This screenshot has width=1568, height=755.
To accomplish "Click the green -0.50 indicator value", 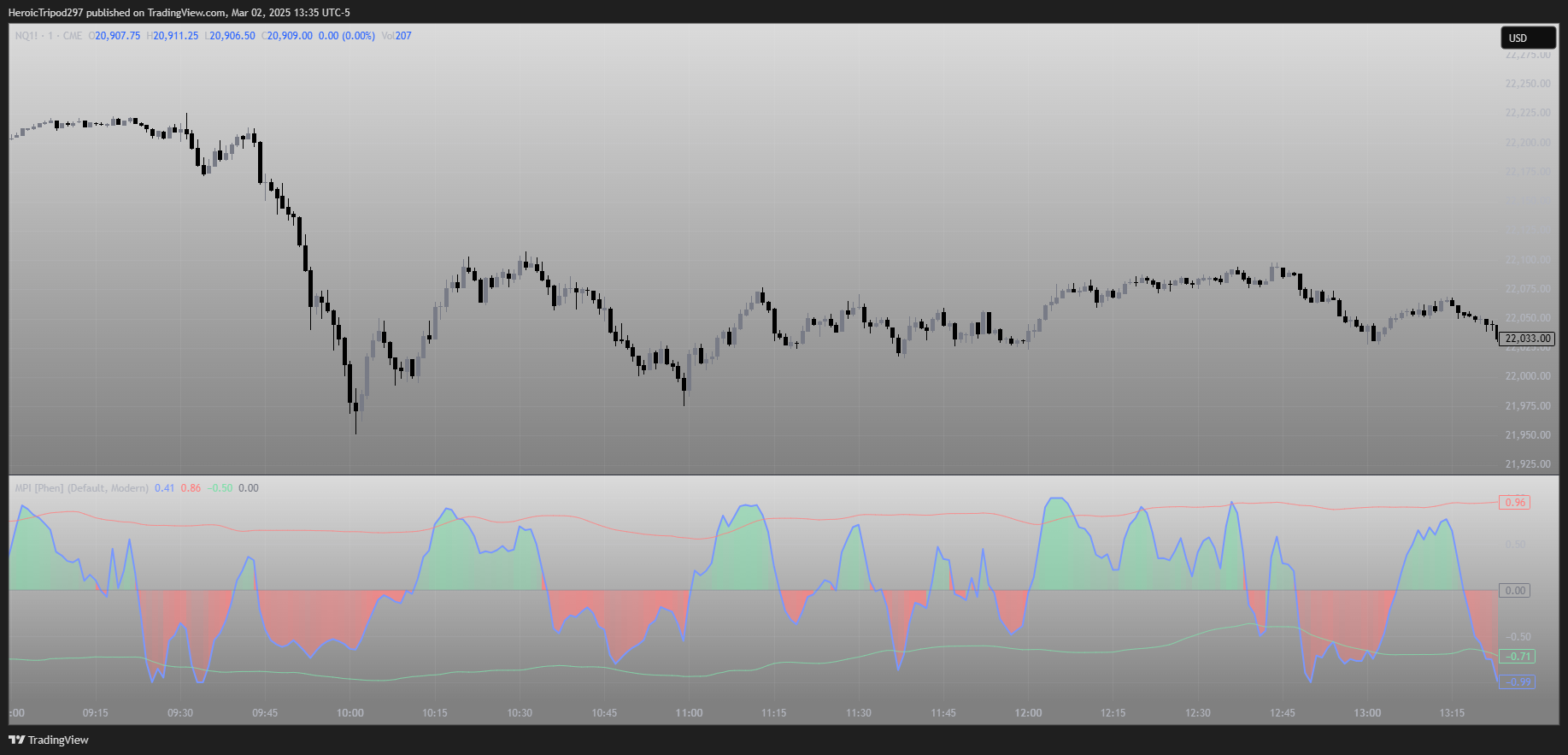I will pos(220,488).
